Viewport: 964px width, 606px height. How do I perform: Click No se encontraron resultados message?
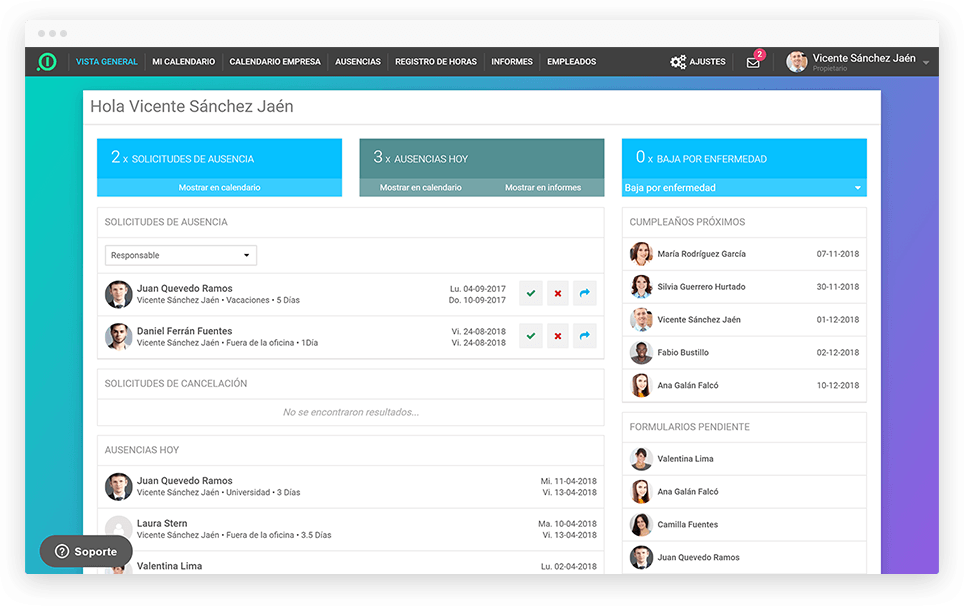(350, 412)
